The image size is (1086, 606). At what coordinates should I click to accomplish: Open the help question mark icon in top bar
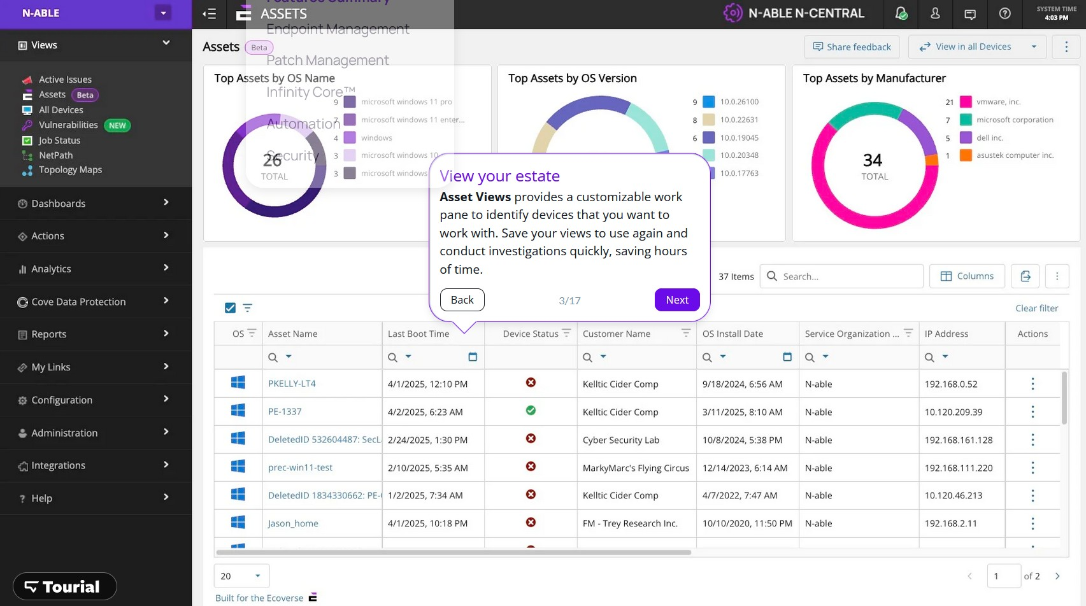[1004, 14]
